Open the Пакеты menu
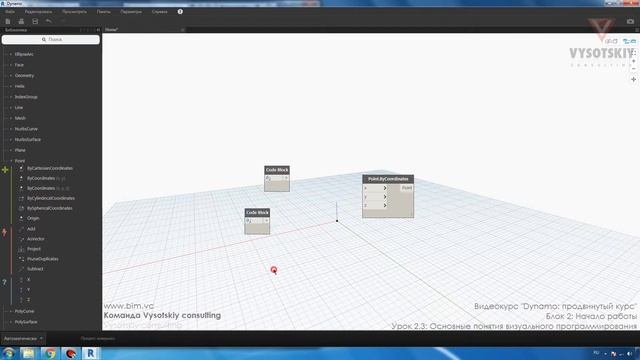 coord(104,12)
